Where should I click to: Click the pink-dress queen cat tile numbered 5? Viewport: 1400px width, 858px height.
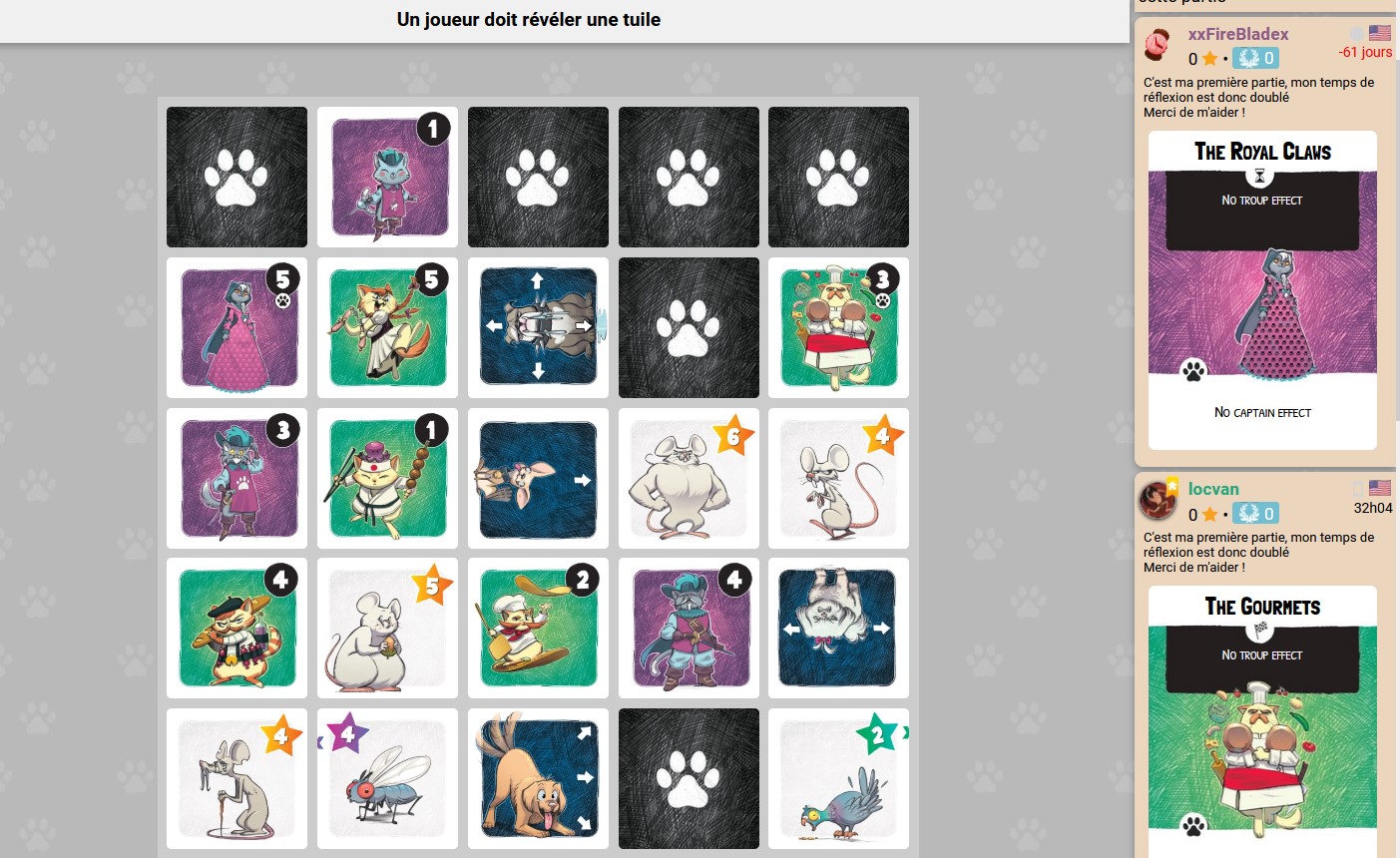[236, 327]
